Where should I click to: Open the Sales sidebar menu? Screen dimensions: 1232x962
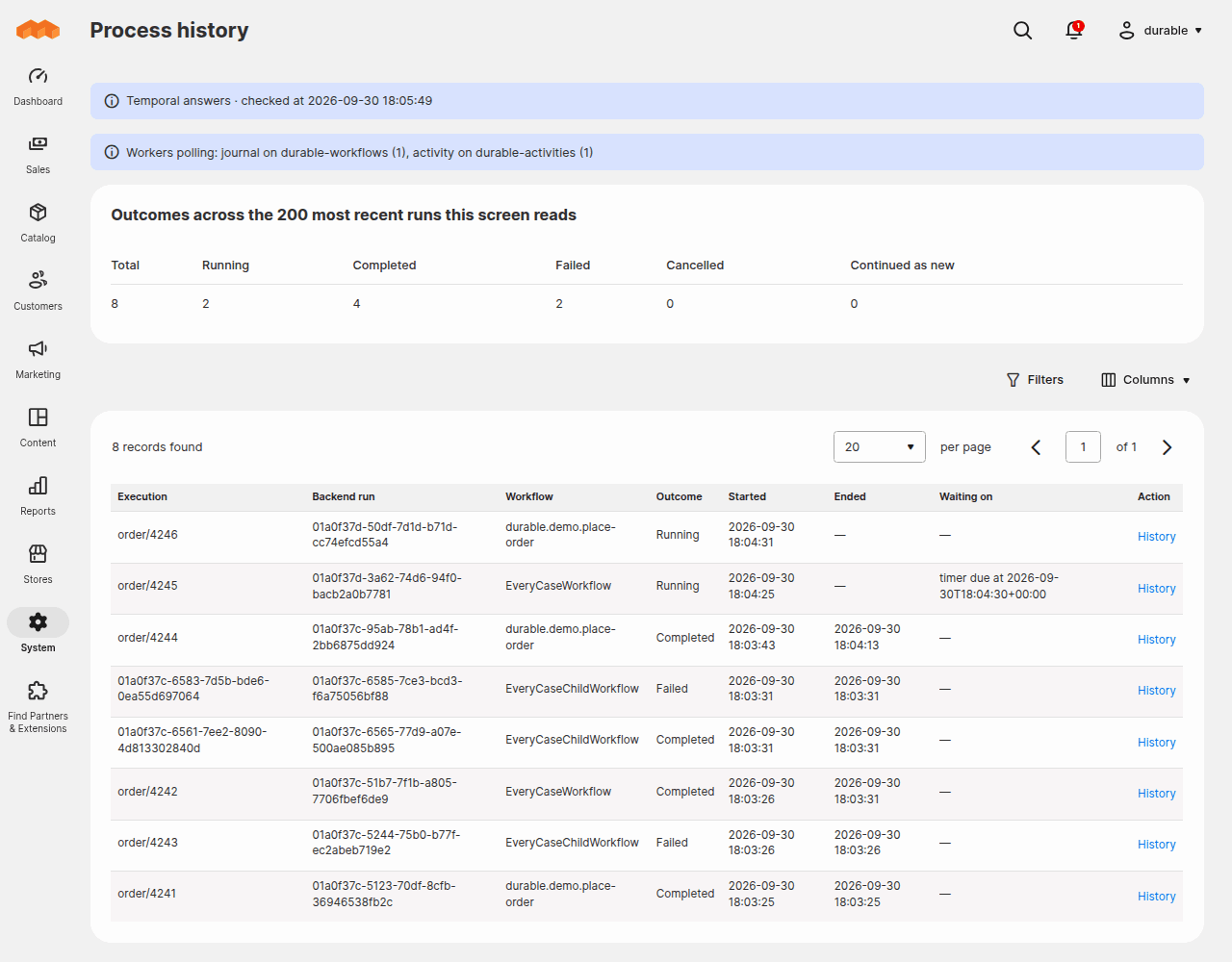(x=38, y=154)
